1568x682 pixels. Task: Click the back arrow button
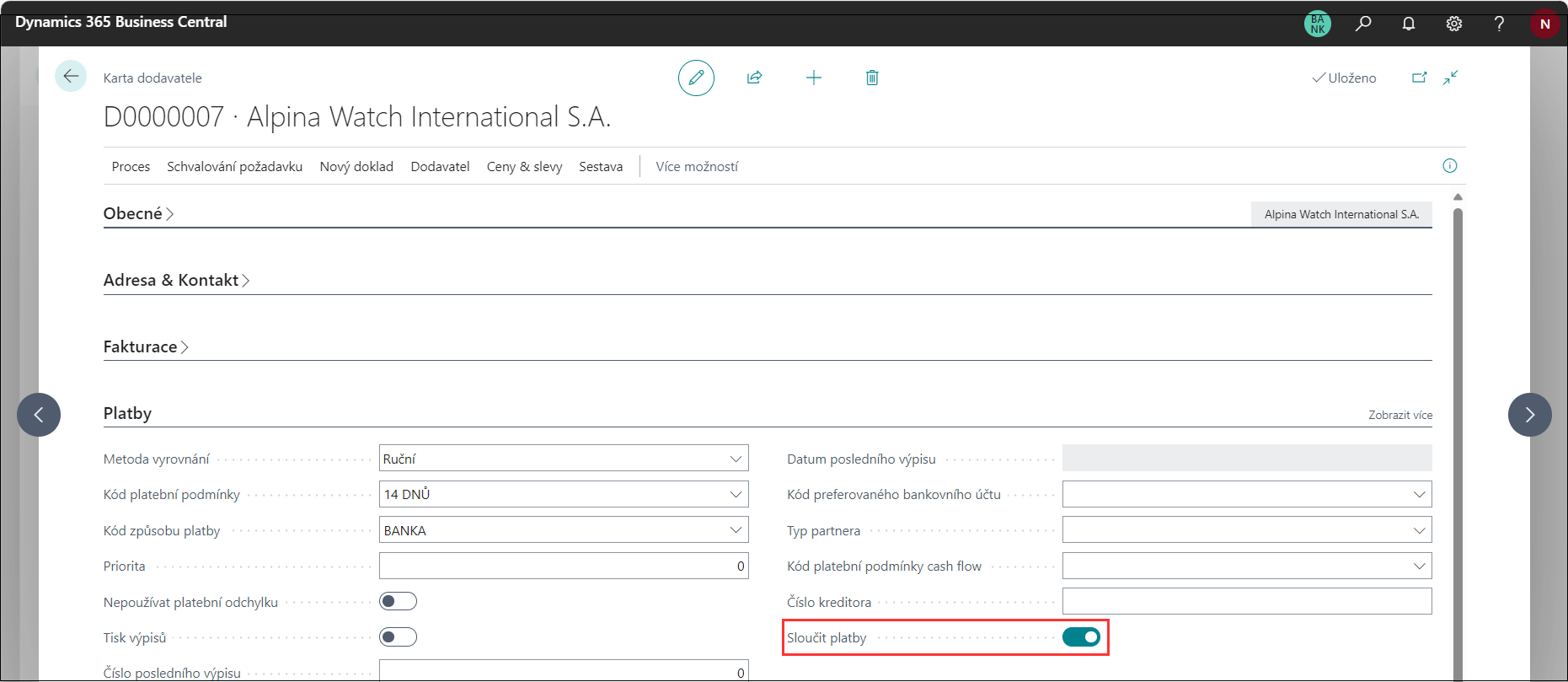[x=71, y=77]
